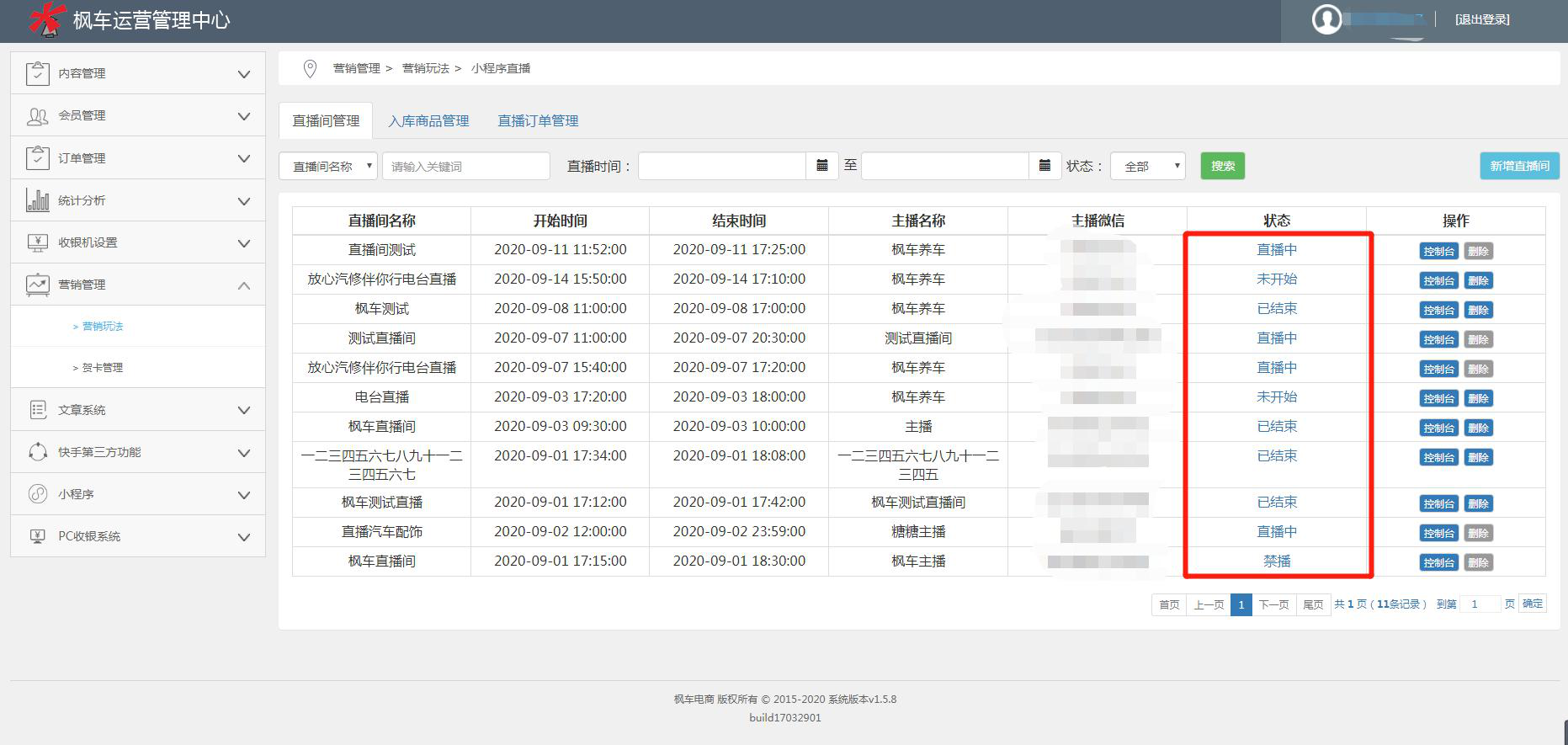Expand the 文章系统 menu chevron
Viewport: 1568px width, 745px height.
[244, 411]
